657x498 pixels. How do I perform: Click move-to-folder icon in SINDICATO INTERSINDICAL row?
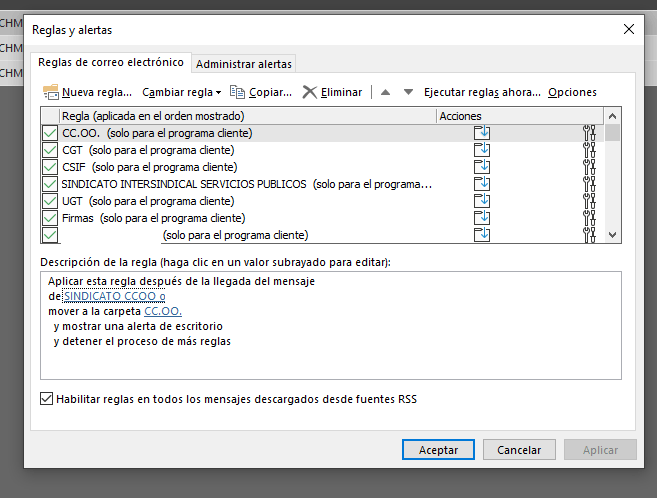482,183
